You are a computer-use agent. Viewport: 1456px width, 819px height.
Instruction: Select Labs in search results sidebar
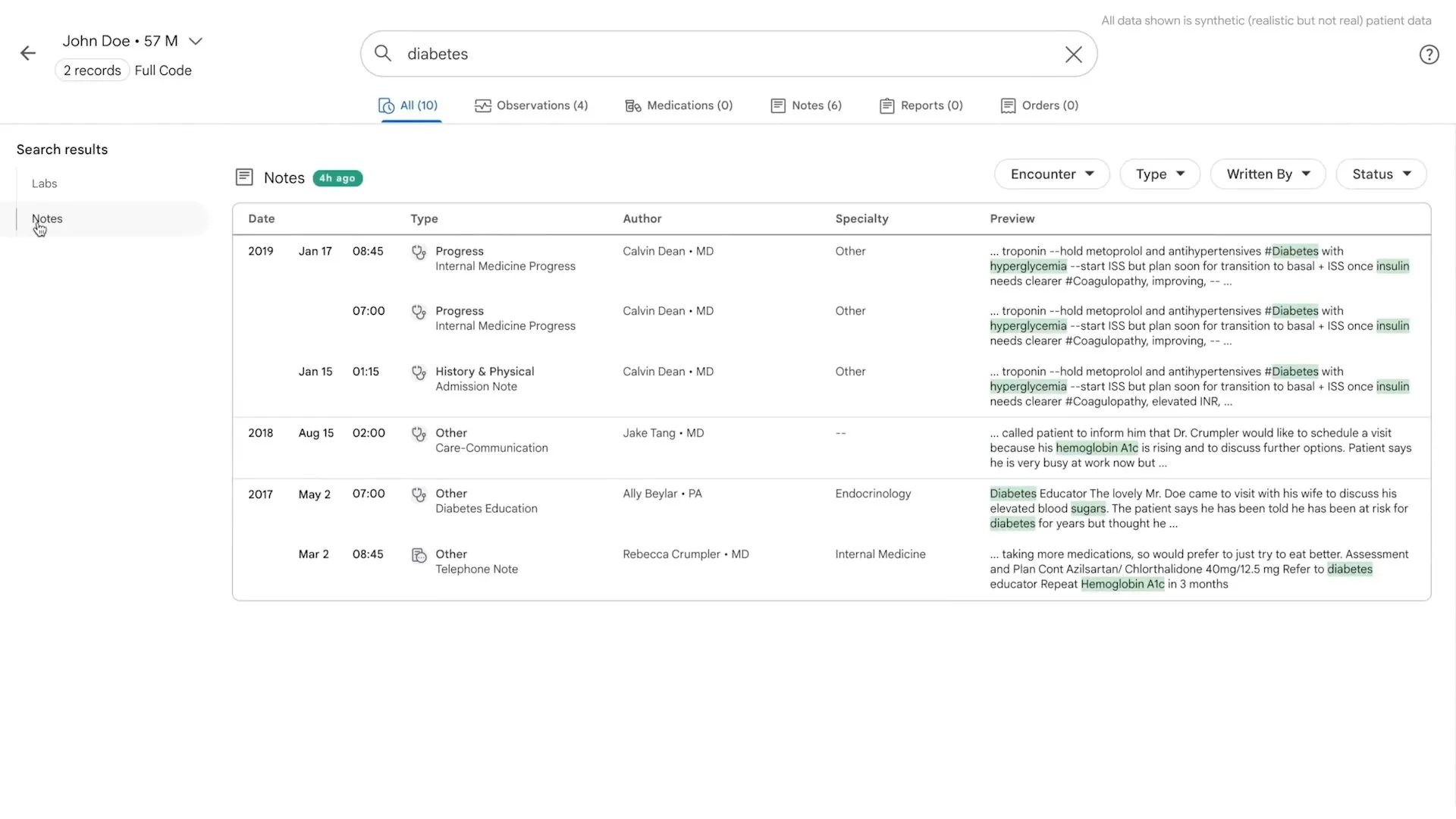coord(45,184)
